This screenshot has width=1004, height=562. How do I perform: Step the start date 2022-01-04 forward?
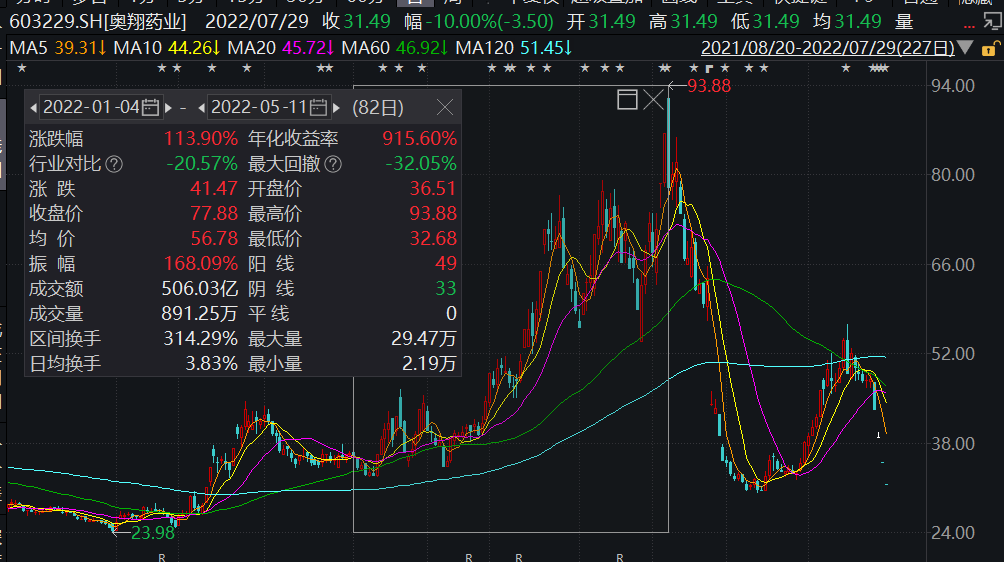click(x=168, y=108)
